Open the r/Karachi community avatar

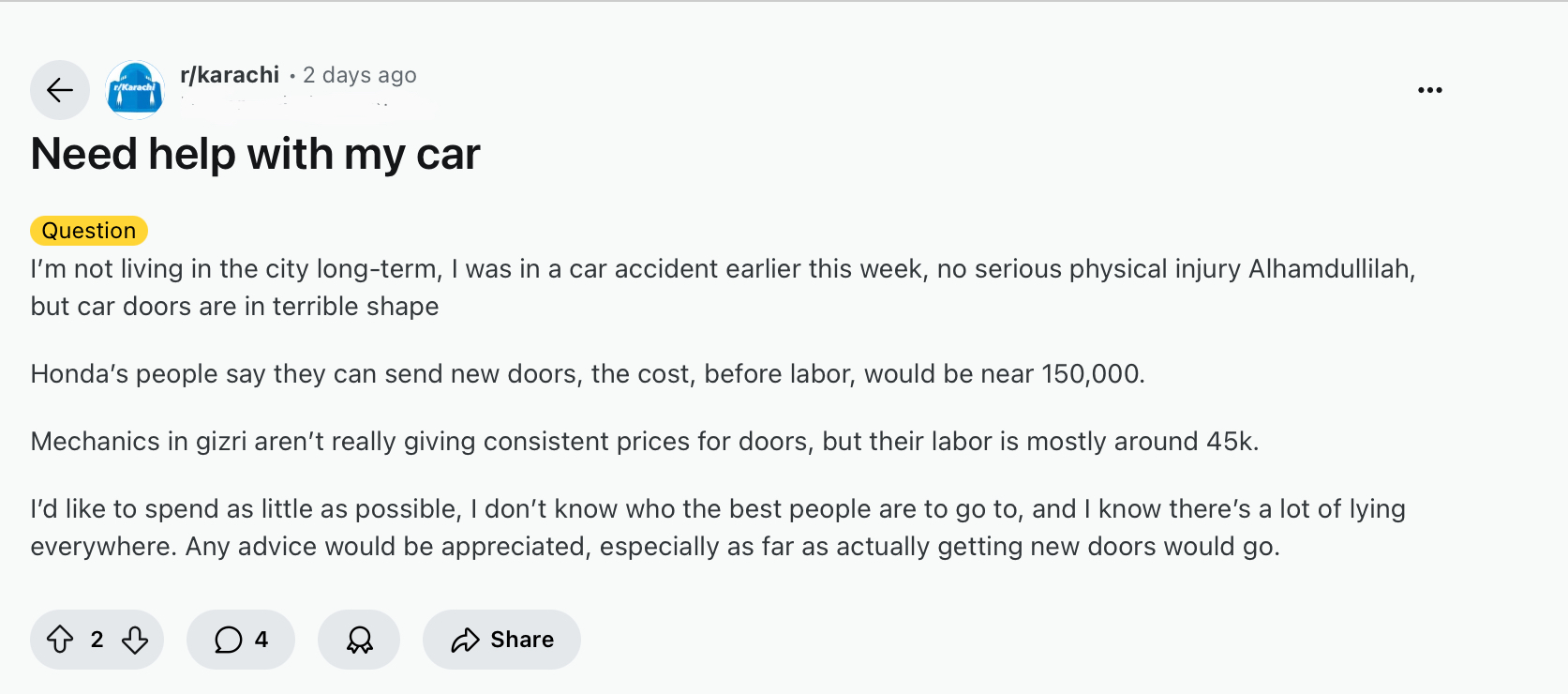[x=135, y=90]
